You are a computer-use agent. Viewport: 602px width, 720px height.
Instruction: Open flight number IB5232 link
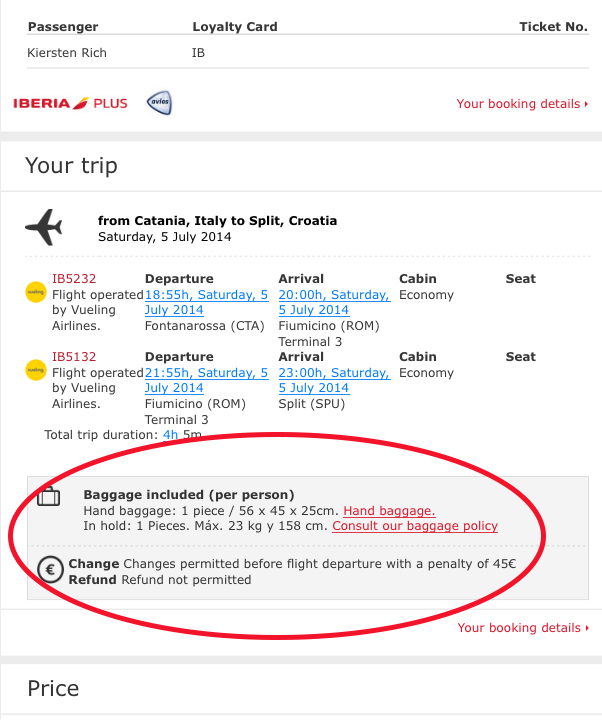[x=74, y=279]
